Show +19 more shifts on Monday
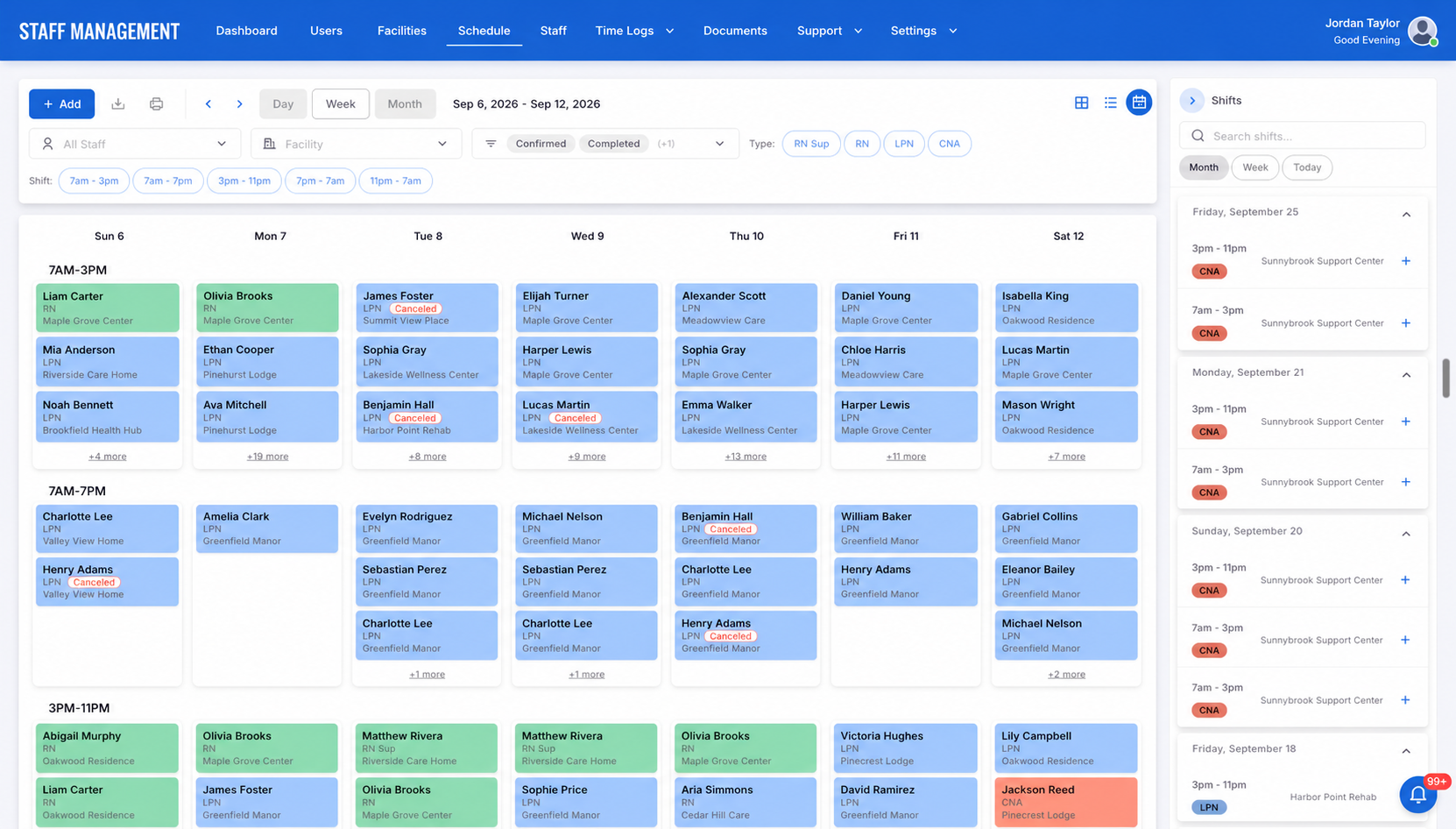The width and height of the screenshot is (1456, 829). tap(267, 457)
